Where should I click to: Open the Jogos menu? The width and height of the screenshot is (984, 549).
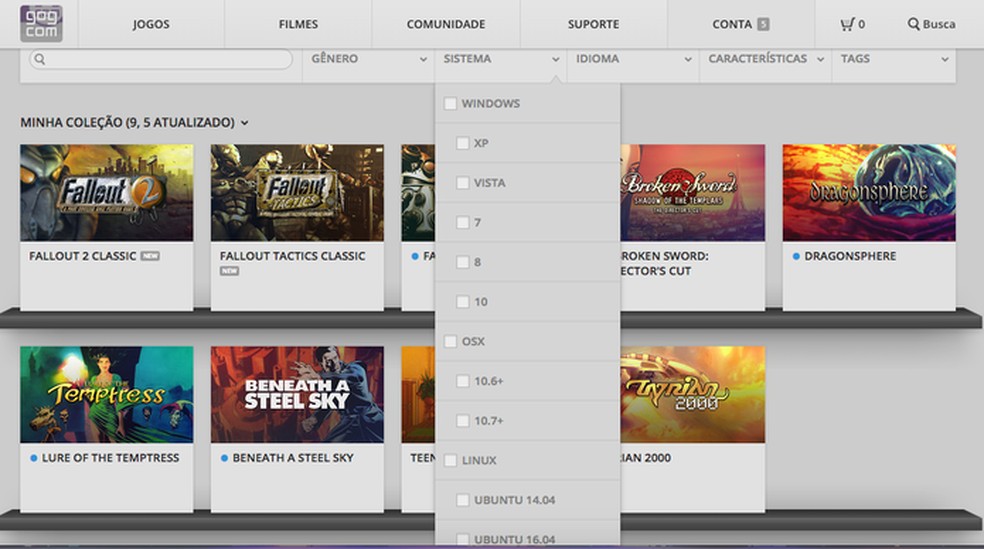151,24
